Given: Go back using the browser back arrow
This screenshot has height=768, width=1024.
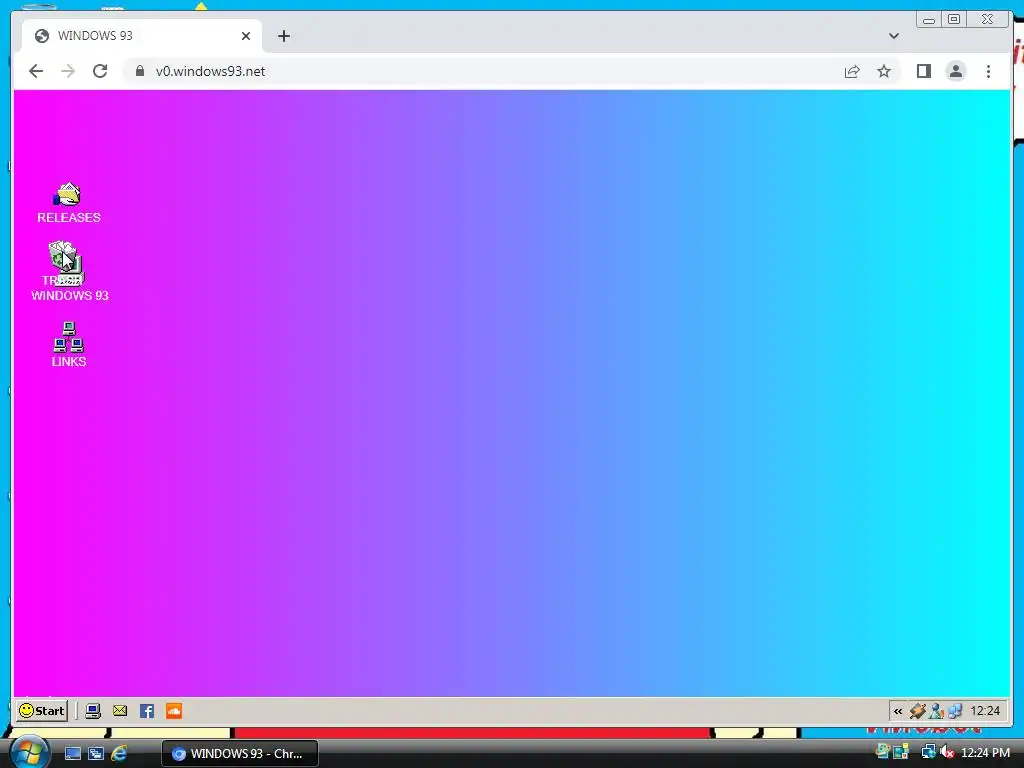Looking at the screenshot, I should pyautogui.click(x=36, y=71).
